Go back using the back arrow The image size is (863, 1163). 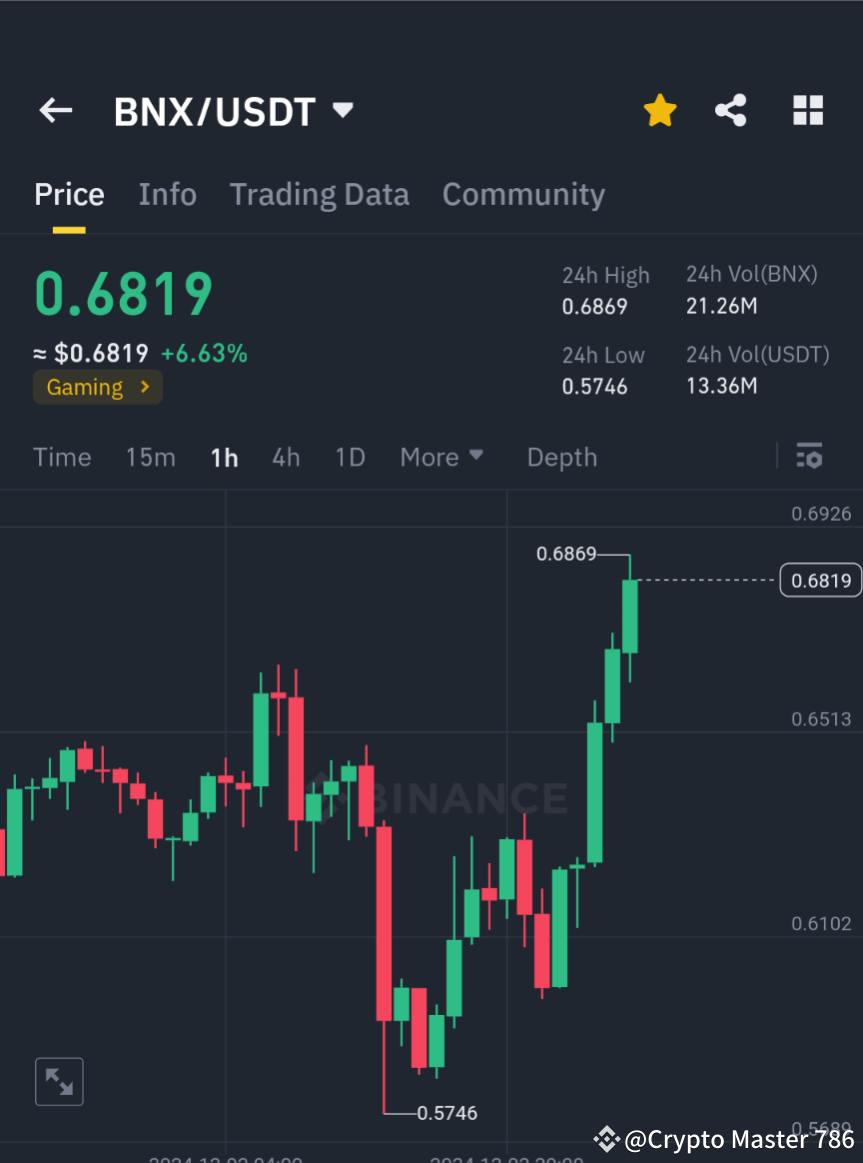[55, 110]
